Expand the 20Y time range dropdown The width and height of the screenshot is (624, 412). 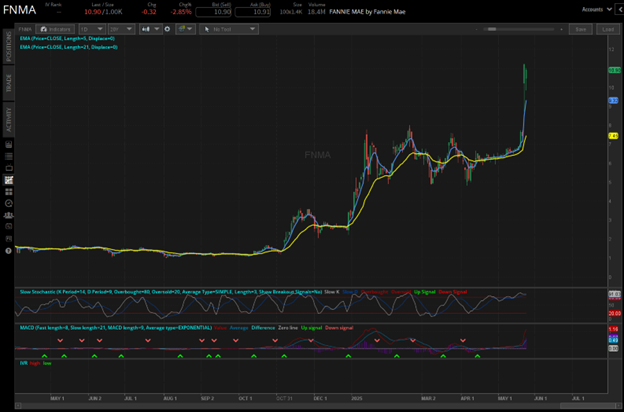pos(120,29)
